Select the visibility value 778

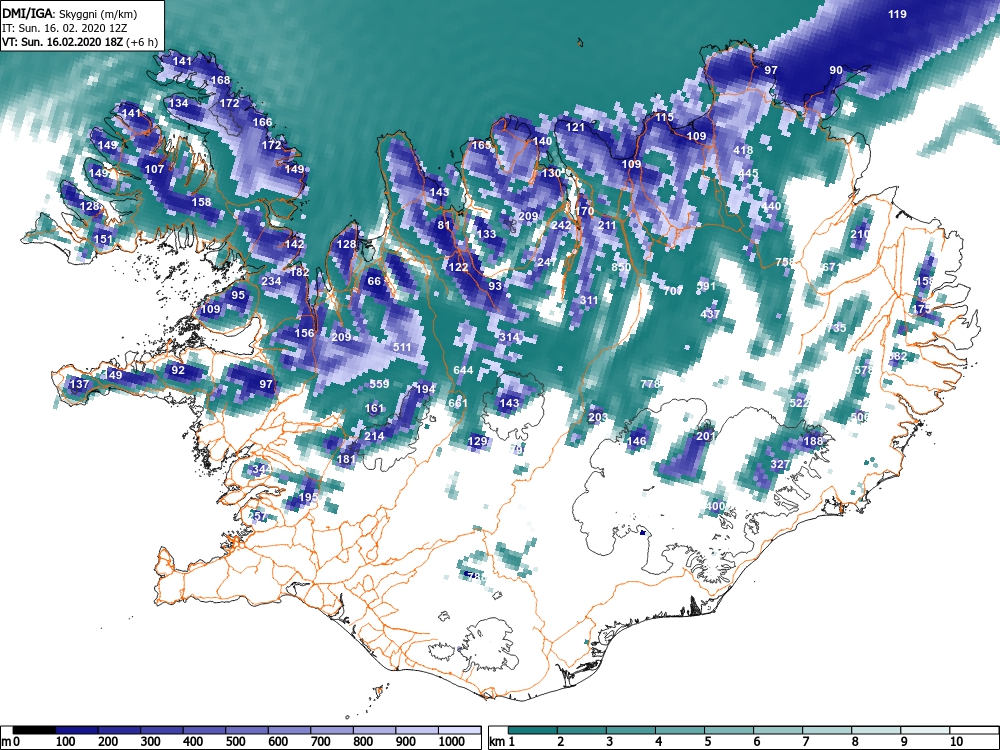coord(650,384)
